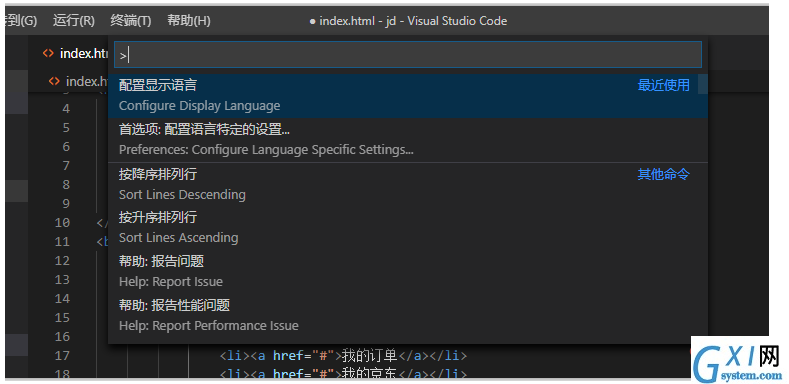Click line number 14 in gutter

tap(62, 299)
